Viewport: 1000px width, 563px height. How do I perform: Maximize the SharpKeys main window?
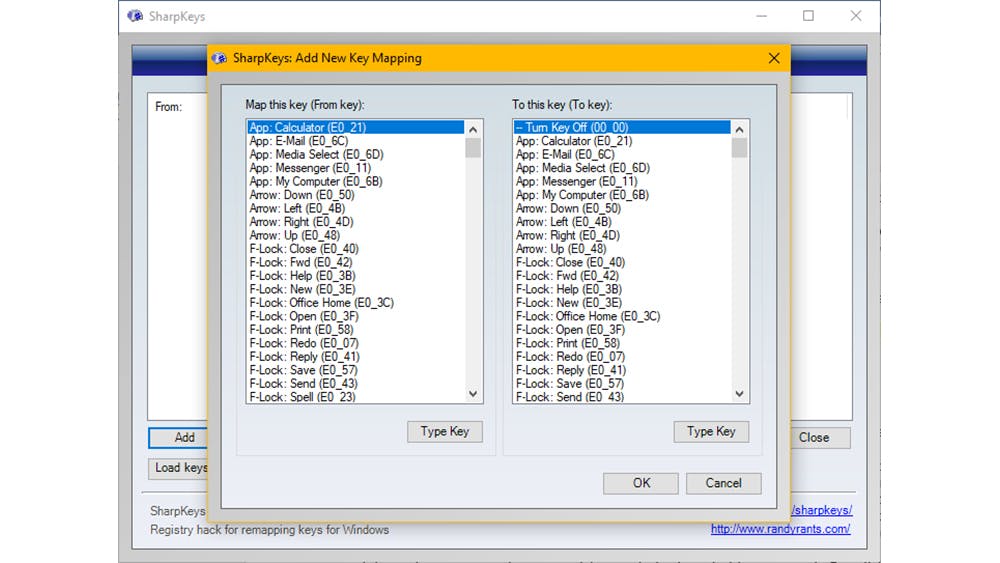(x=808, y=16)
